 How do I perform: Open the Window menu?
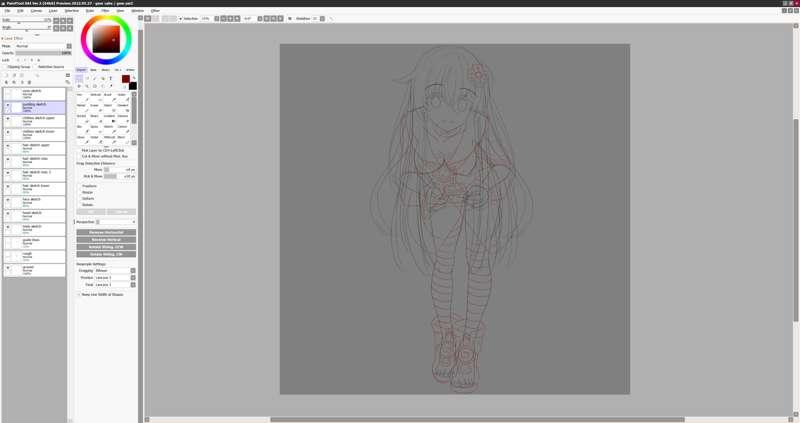(138, 11)
